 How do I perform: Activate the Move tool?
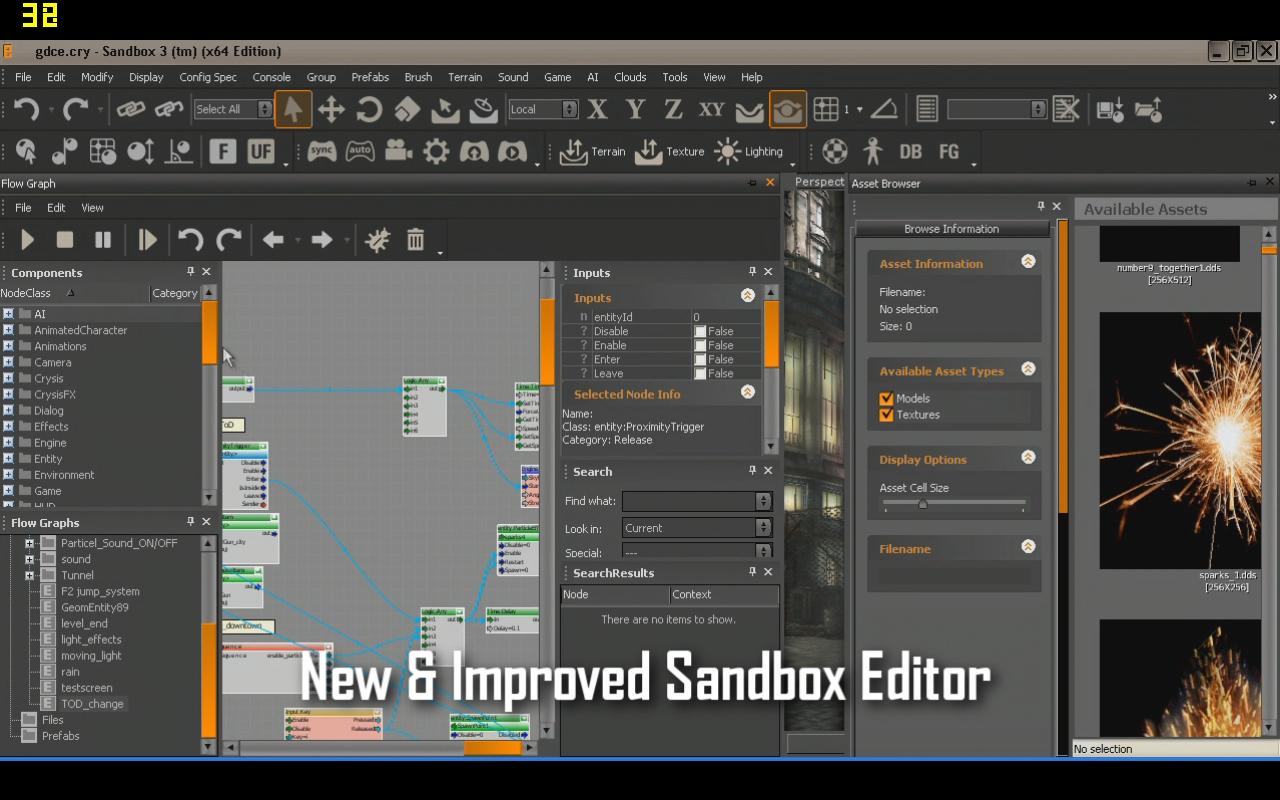pos(331,109)
